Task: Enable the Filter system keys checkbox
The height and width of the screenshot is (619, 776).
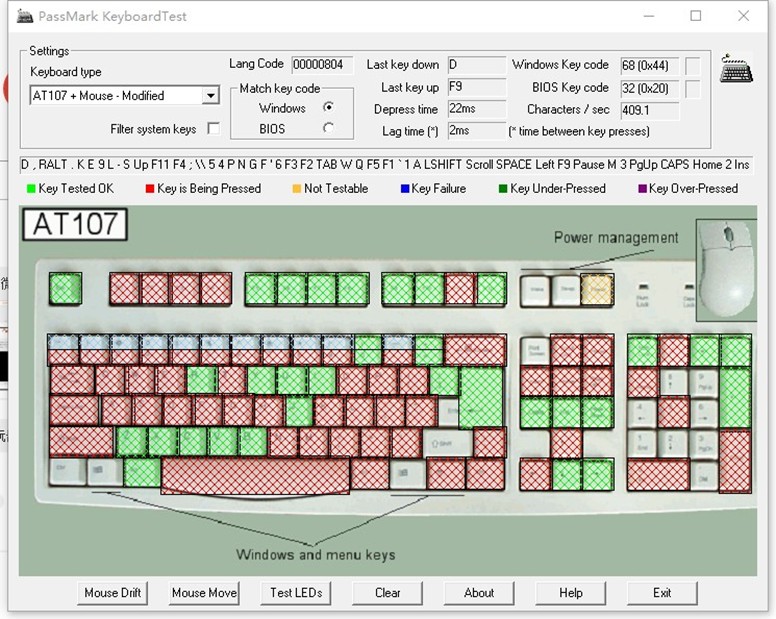Action: coord(213,129)
